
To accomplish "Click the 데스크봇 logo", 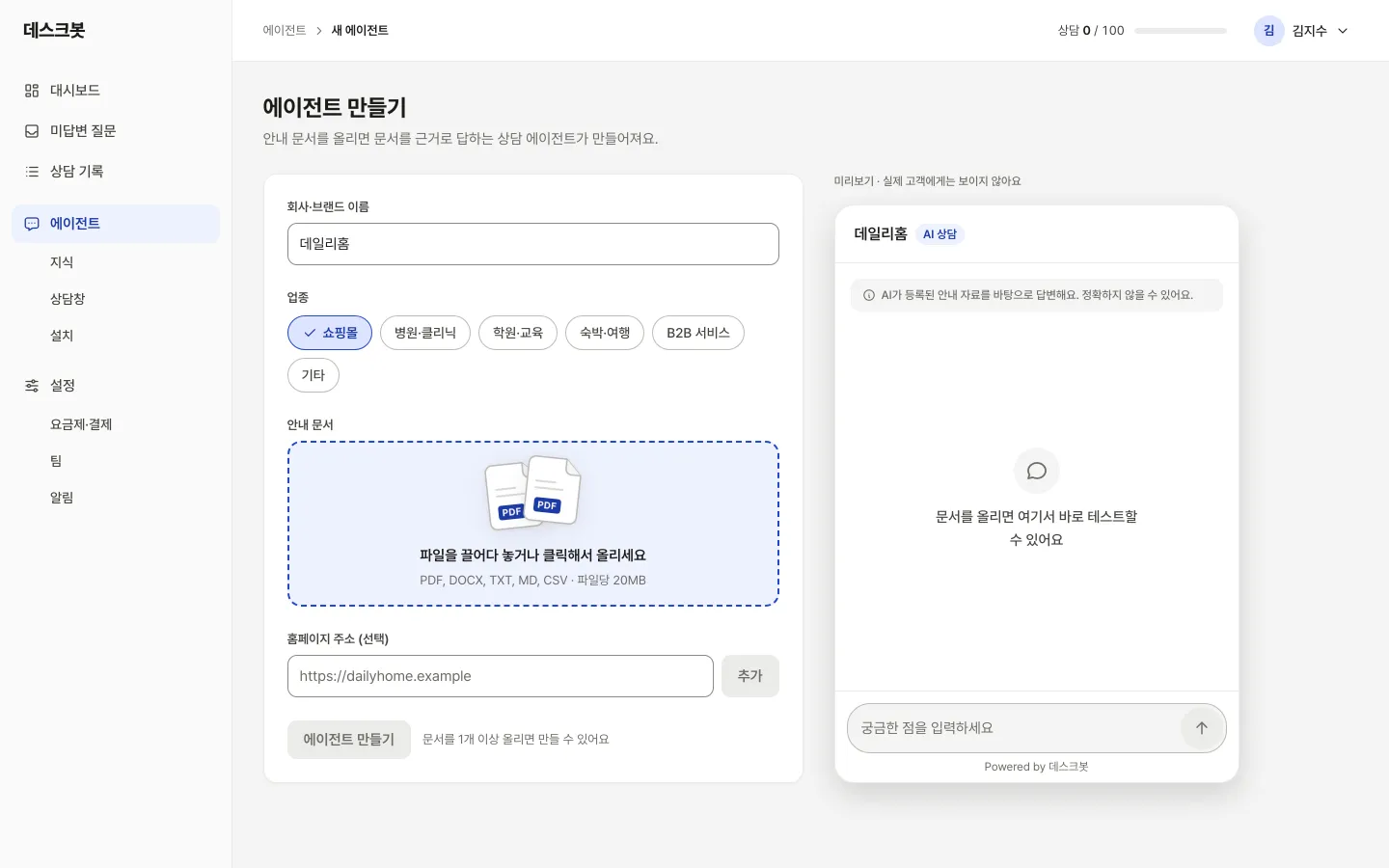I will point(54,30).
